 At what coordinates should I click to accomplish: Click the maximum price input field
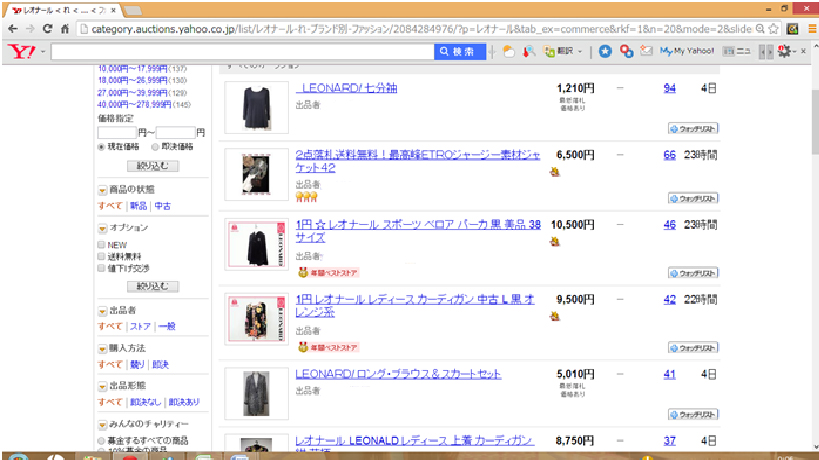pos(176,133)
